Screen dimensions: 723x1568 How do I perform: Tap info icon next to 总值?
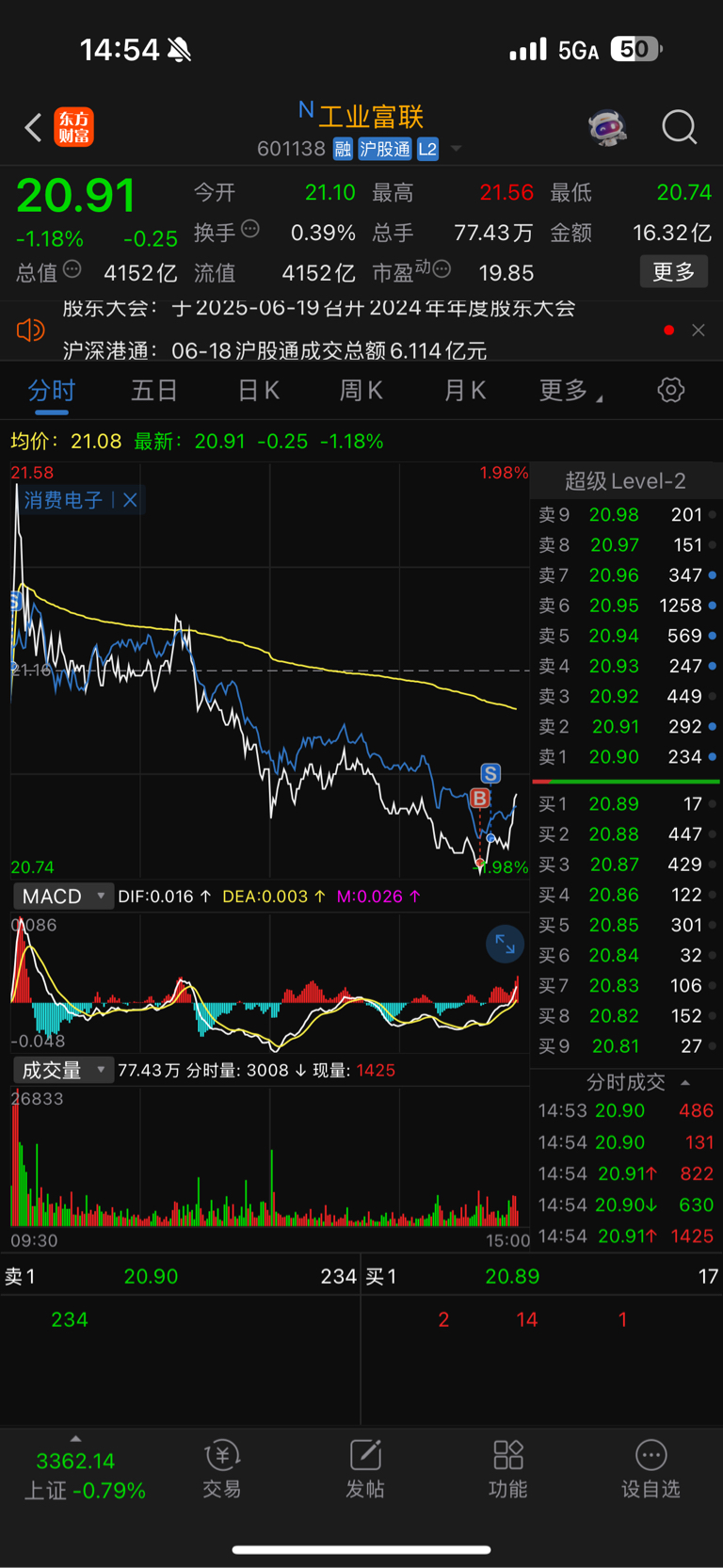(x=72, y=269)
